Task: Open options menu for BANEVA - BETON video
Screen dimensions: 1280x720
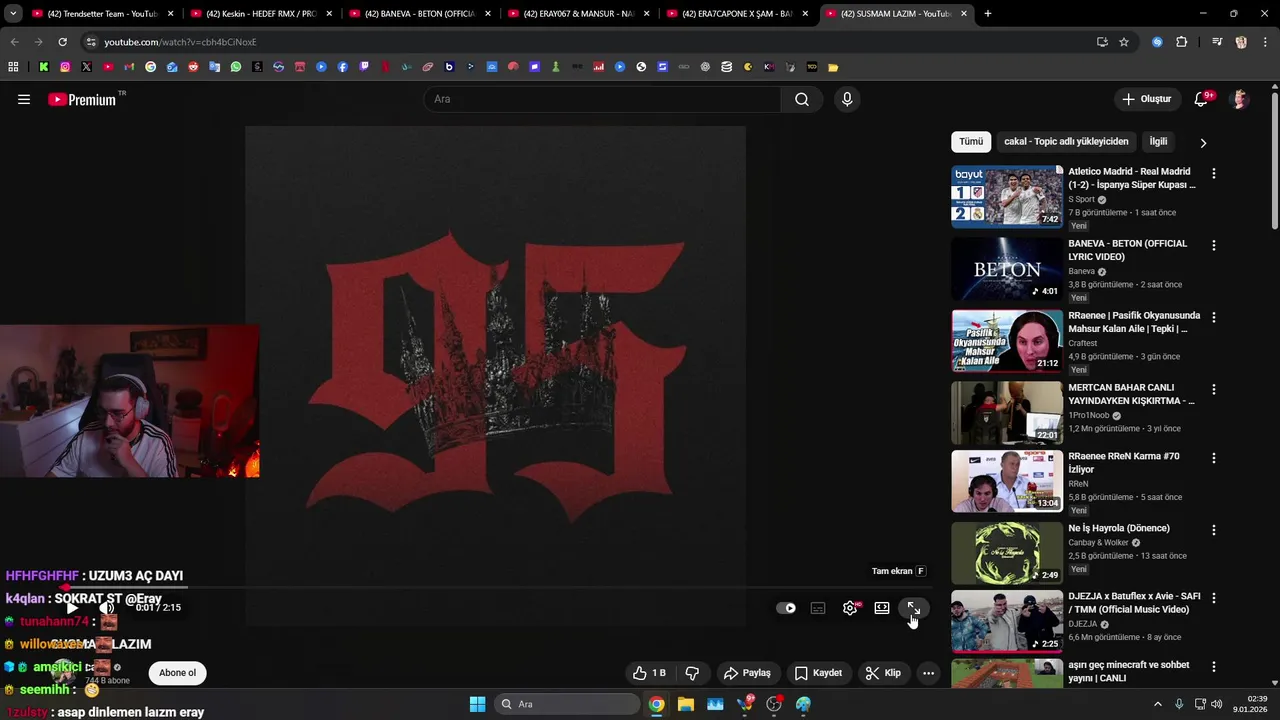Action: pos(1214,245)
